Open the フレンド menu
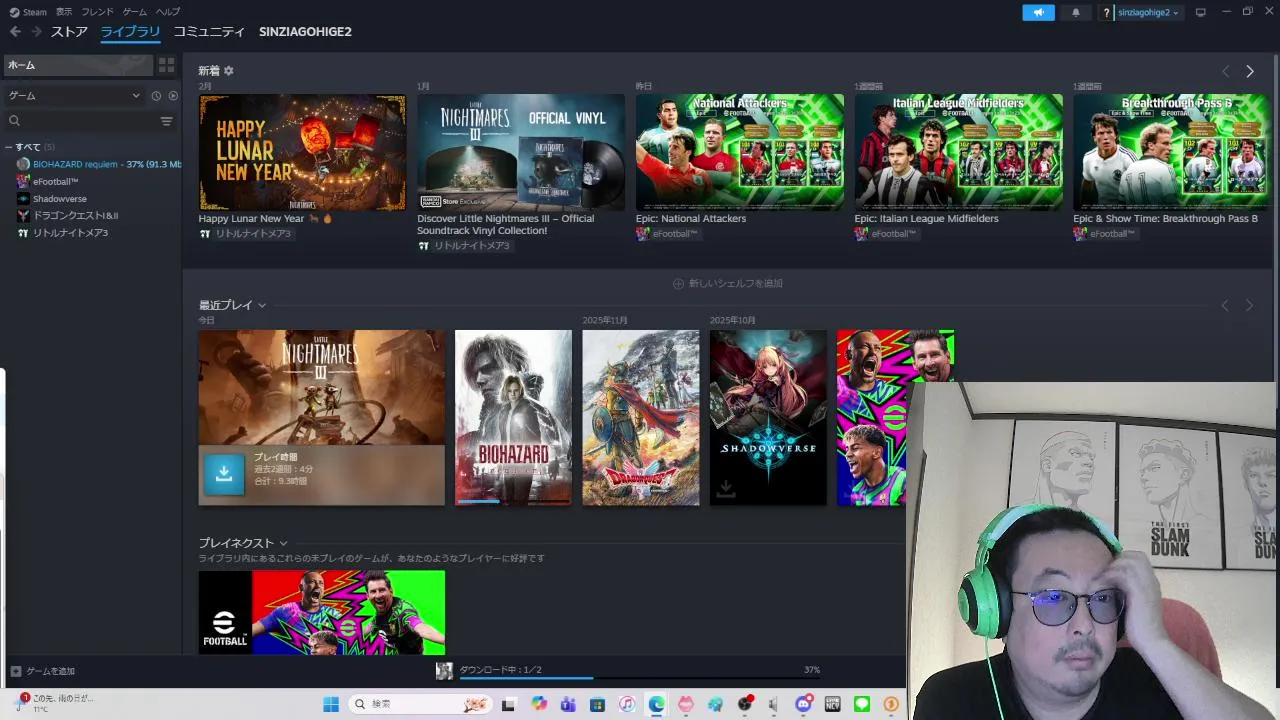1280x720 pixels. [97, 12]
